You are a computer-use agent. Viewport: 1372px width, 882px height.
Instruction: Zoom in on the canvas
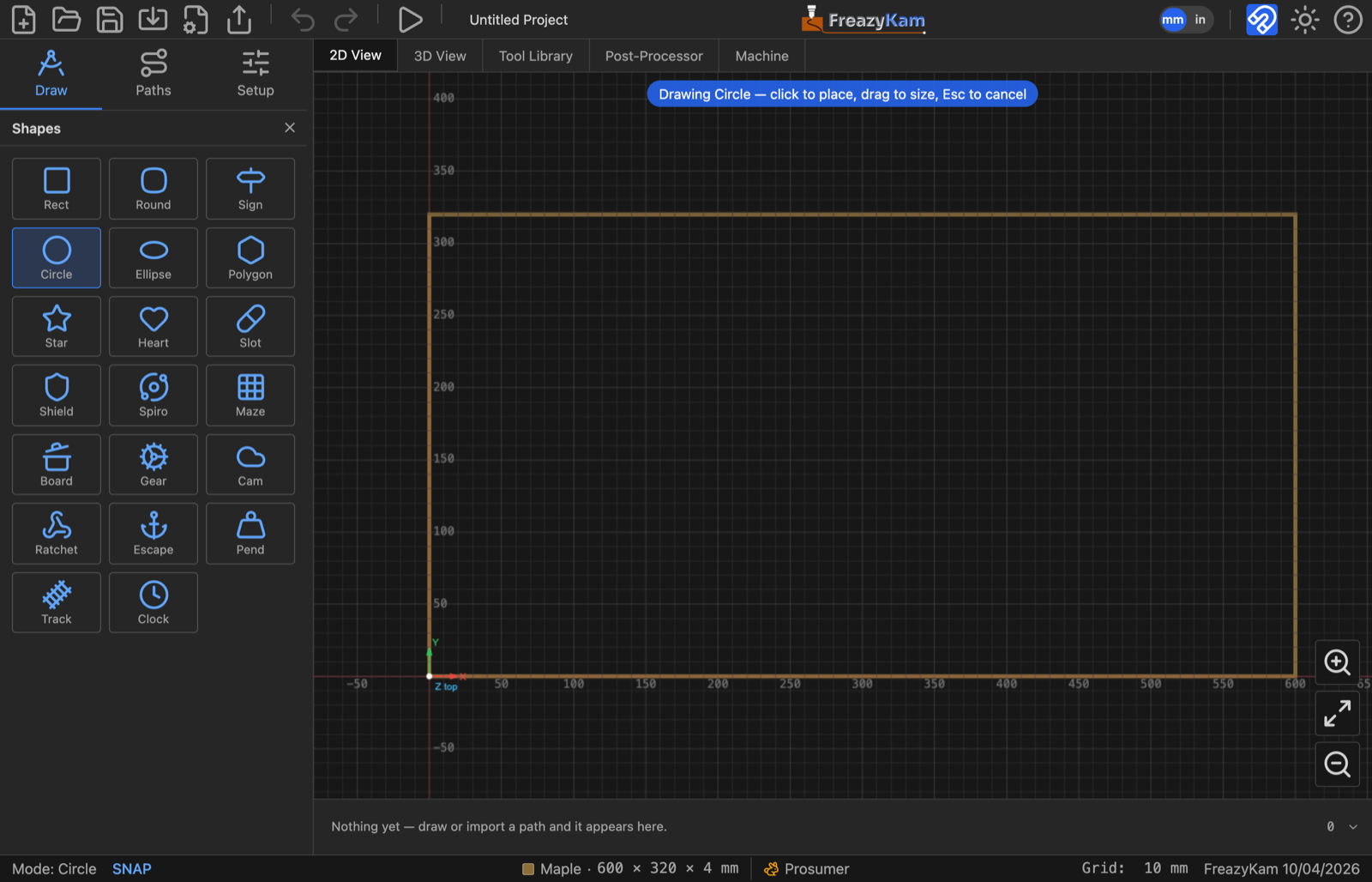coord(1338,662)
